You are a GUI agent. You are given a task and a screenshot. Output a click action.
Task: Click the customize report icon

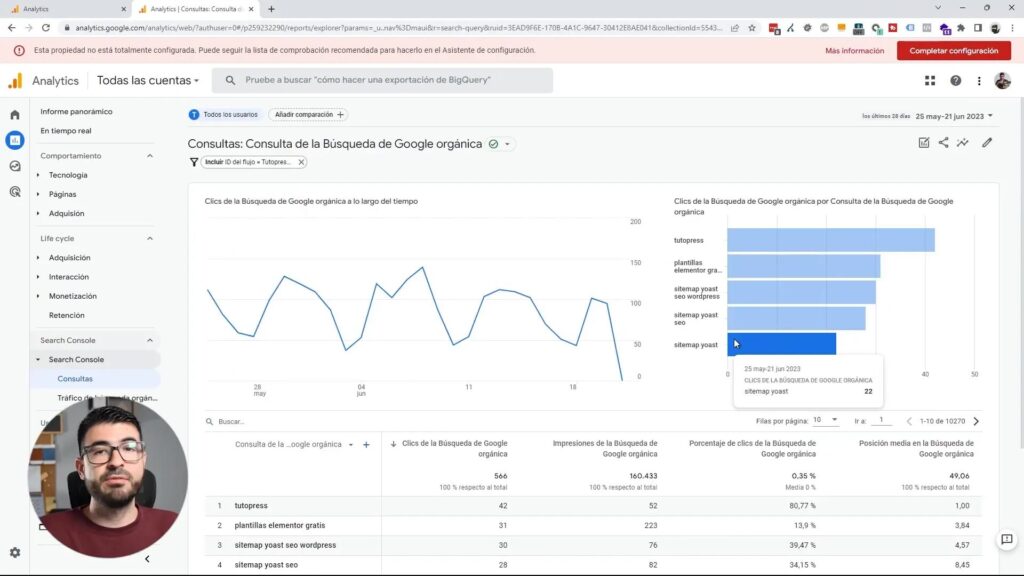point(923,142)
